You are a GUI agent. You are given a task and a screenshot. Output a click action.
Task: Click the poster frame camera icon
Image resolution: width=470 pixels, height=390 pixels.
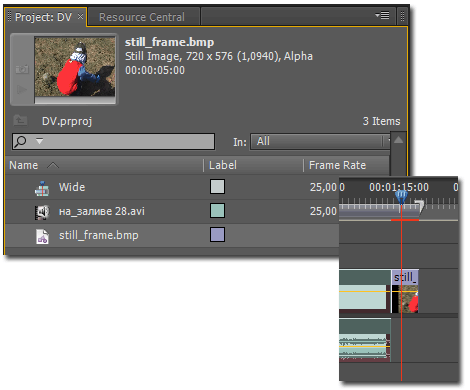tap(22, 69)
